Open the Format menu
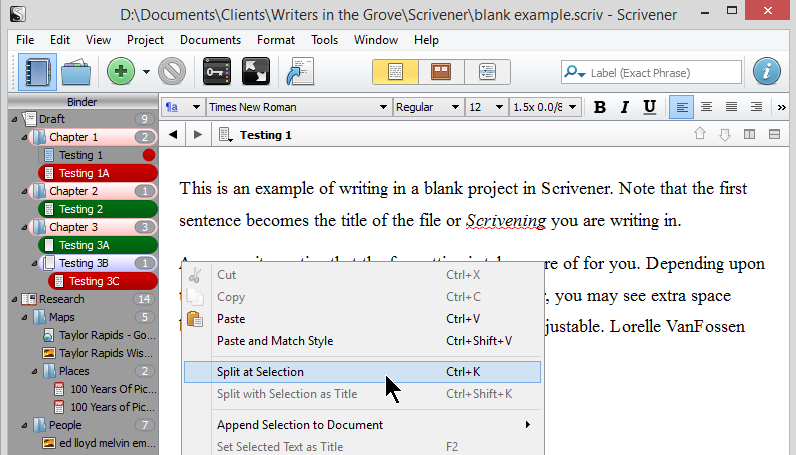 click(x=275, y=40)
